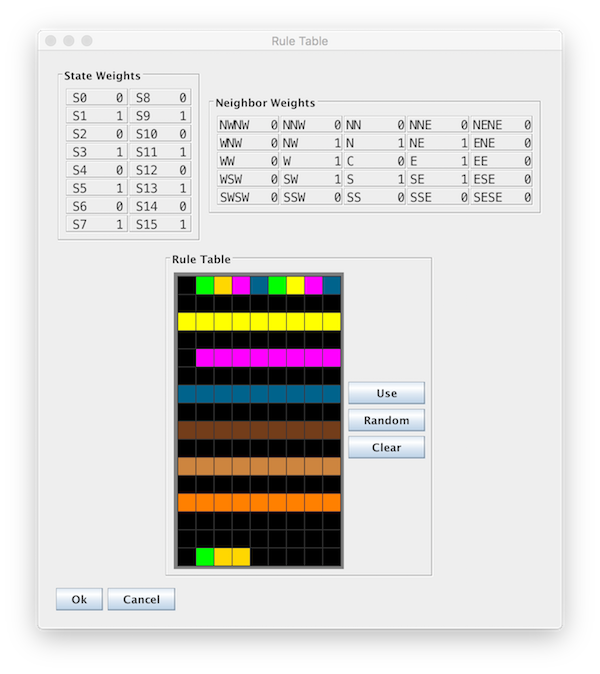Edit the WNW neighbor weight
Image resolution: width=600 pixels, height=674 pixels.
click(248, 143)
